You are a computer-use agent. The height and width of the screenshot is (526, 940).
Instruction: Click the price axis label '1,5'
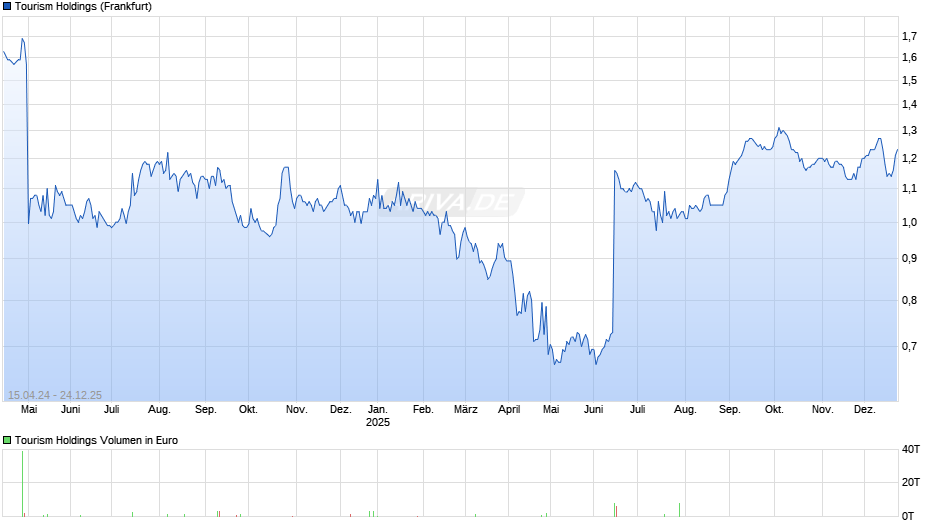coord(909,80)
